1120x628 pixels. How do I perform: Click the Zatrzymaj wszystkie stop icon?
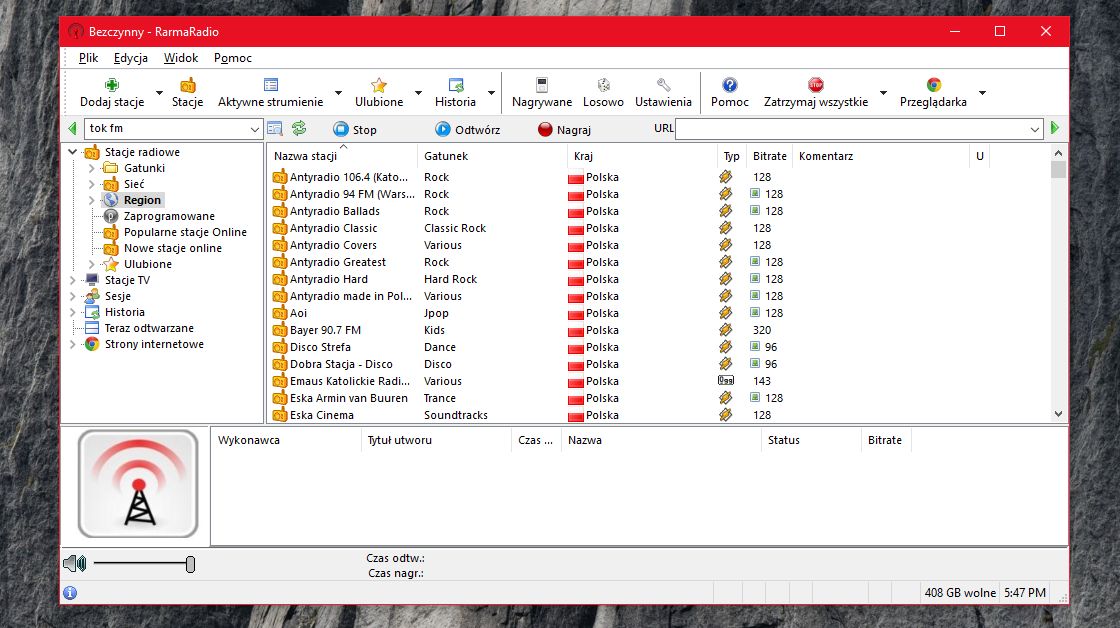816,85
